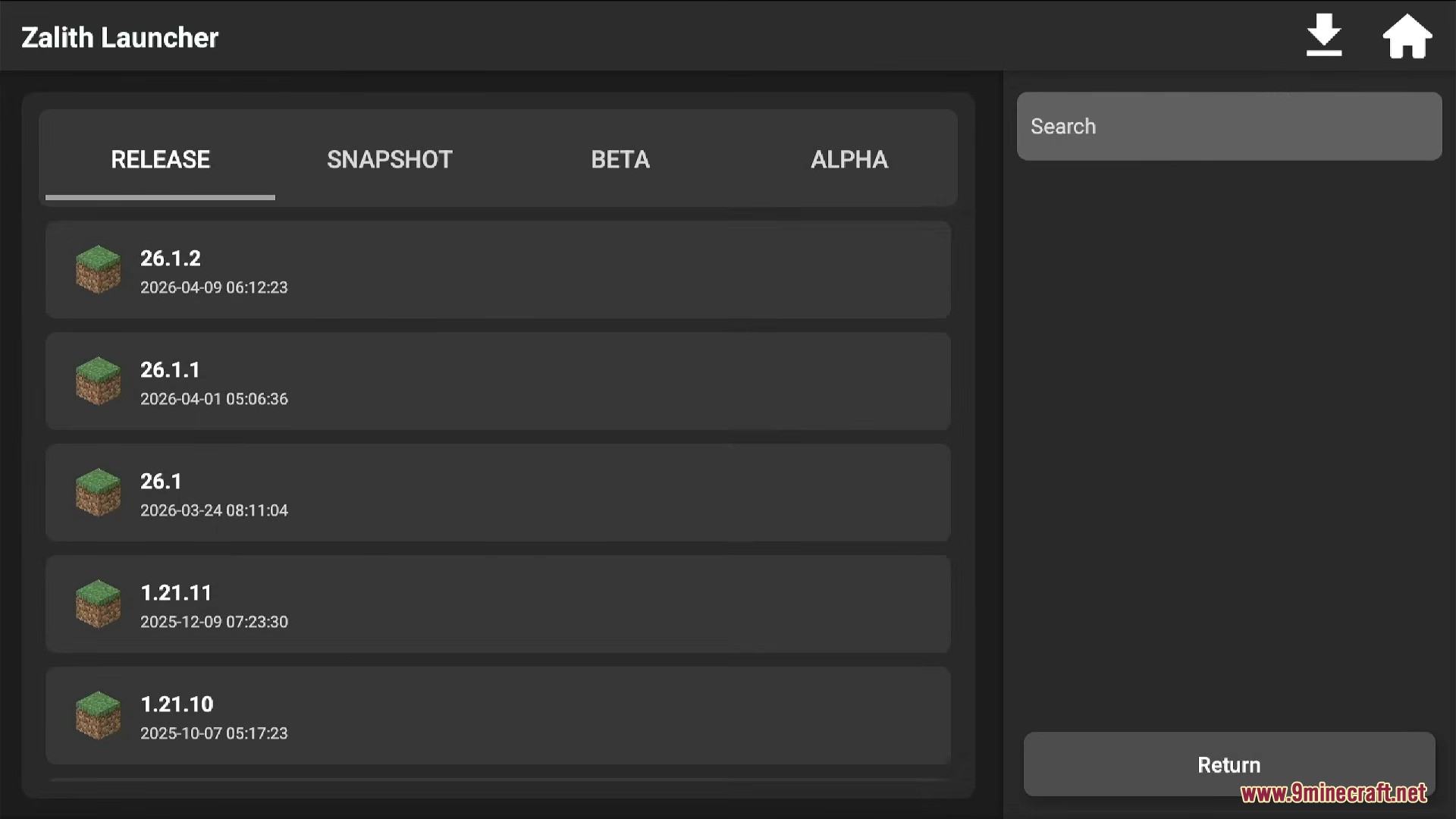Select version 26.1.1 from the list
This screenshot has width=1456, height=819.
coord(497,381)
